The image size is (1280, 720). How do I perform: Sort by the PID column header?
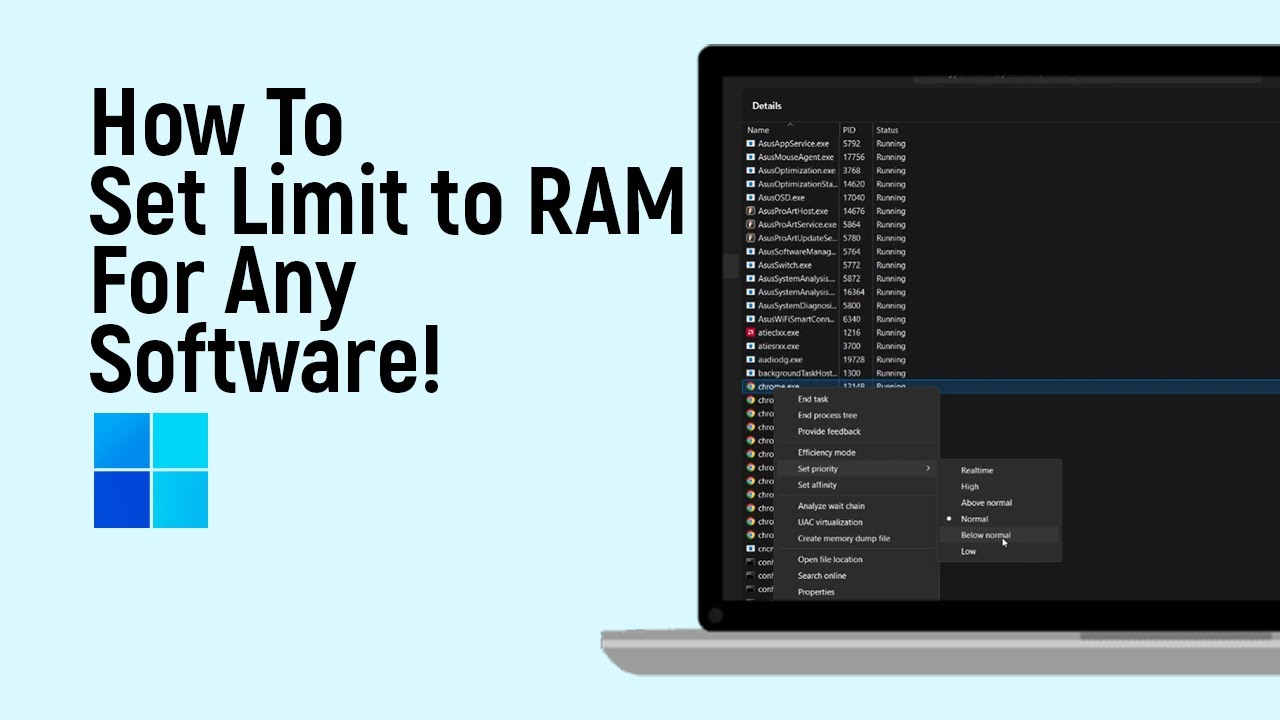click(x=849, y=130)
